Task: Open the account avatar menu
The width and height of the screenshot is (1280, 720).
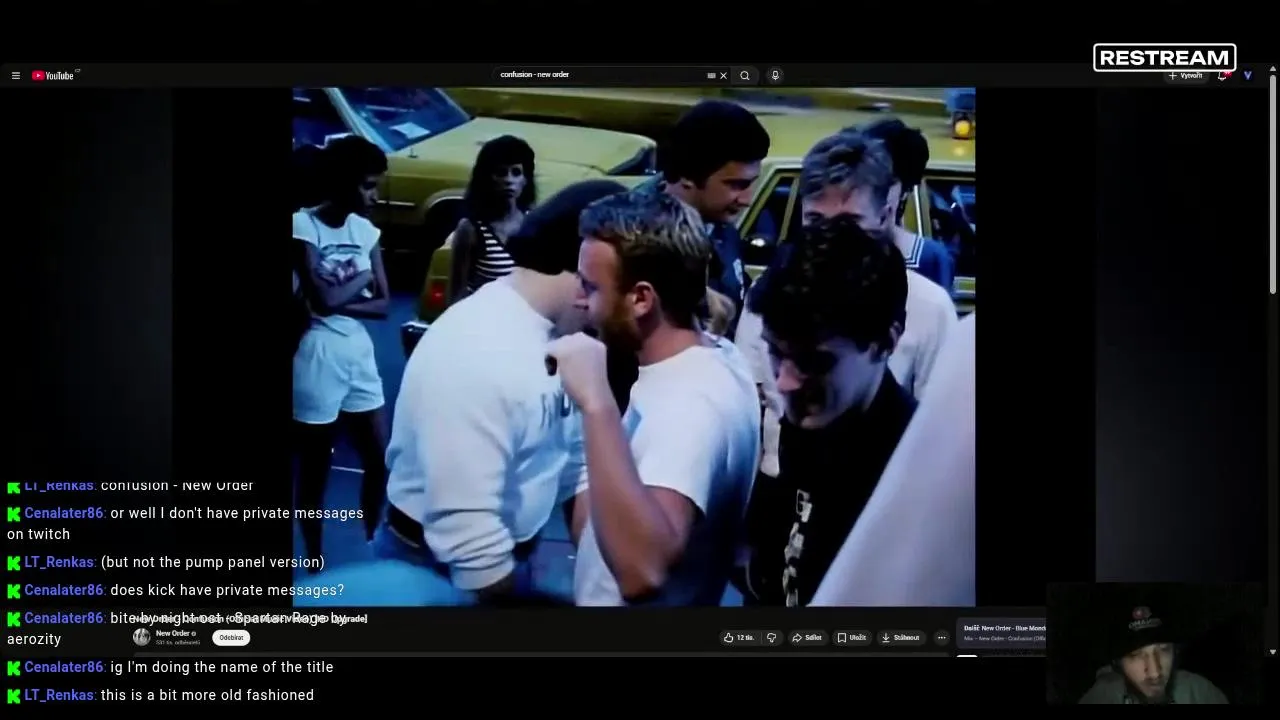Action: [x=1247, y=75]
